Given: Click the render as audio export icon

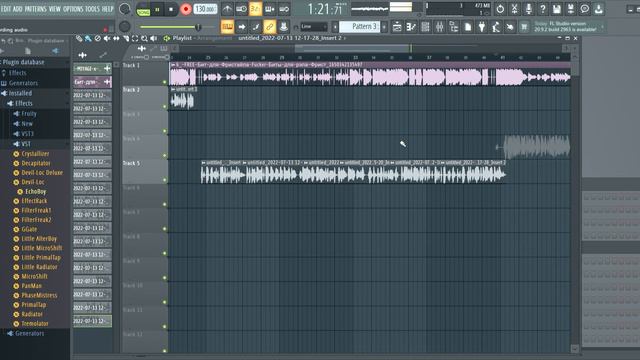Looking at the screenshot, I should tap(571, 9).
